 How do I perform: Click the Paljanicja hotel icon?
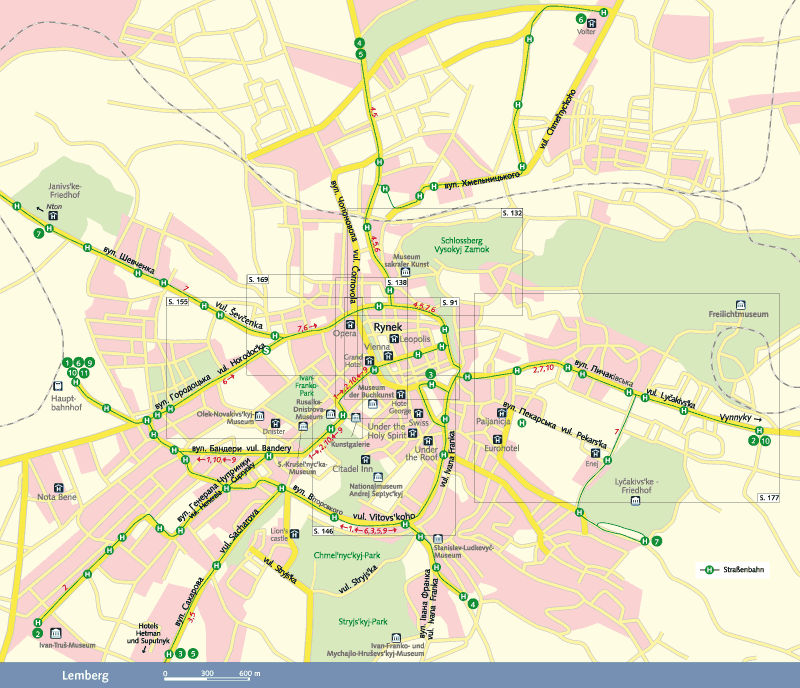coord(502,412)
